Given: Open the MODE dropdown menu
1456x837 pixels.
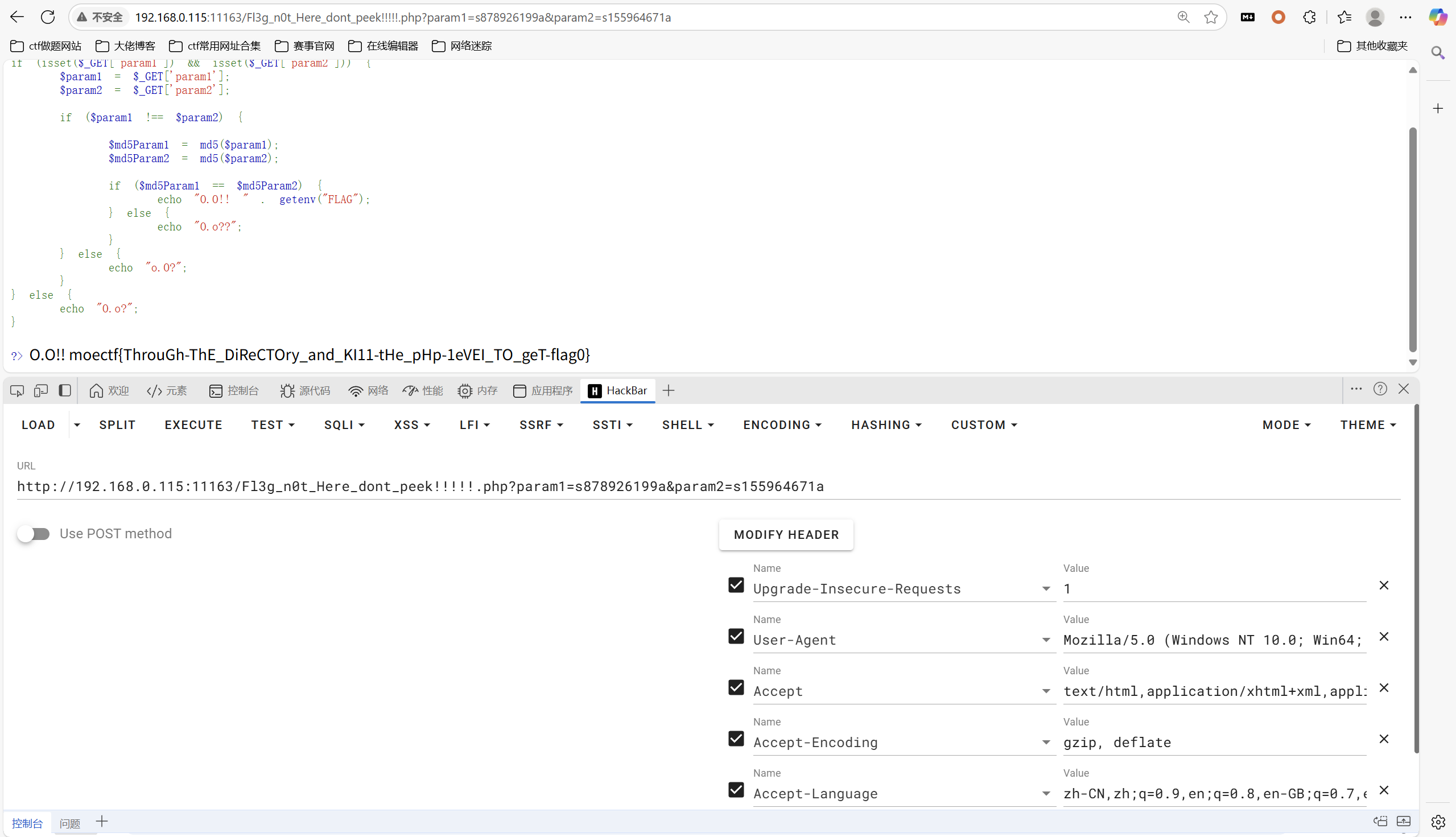Looking at the screenshot, I should click(1286, 425).
